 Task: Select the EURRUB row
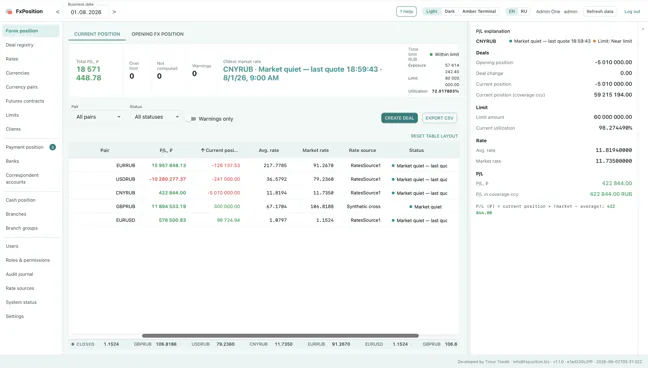coord(264,165)
